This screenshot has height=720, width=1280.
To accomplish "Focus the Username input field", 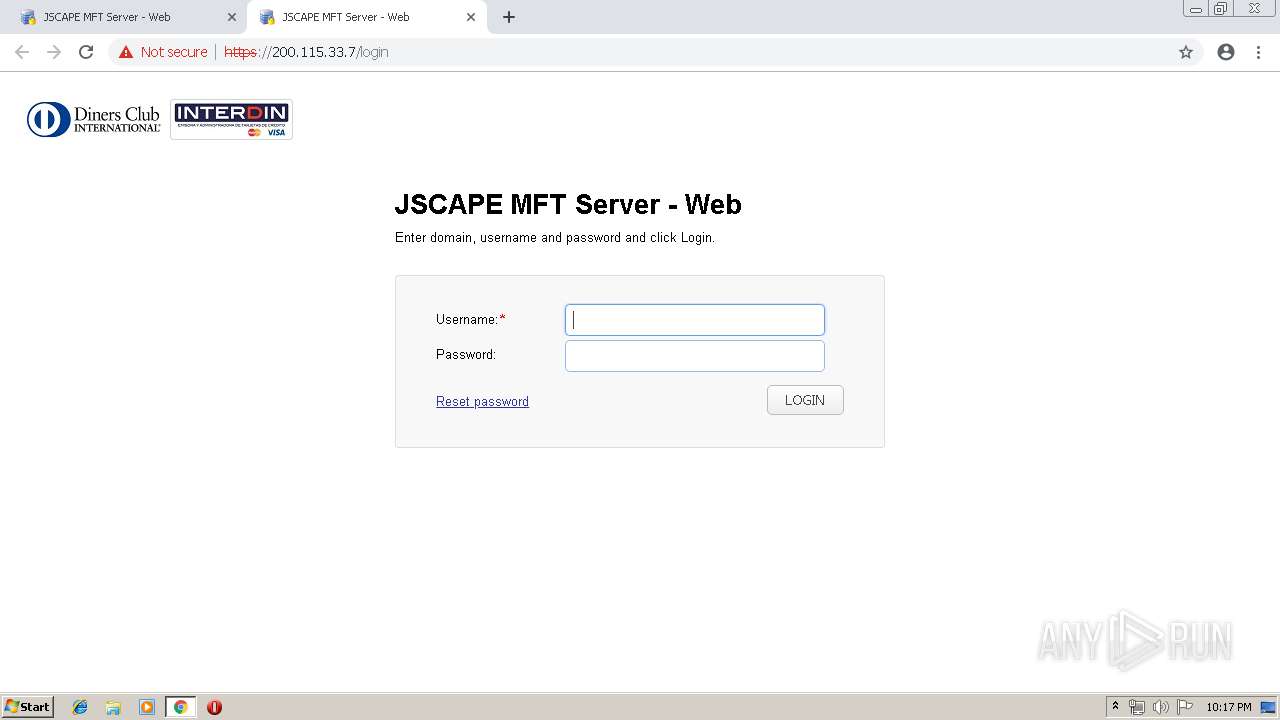I will click(x=695, y=320).
